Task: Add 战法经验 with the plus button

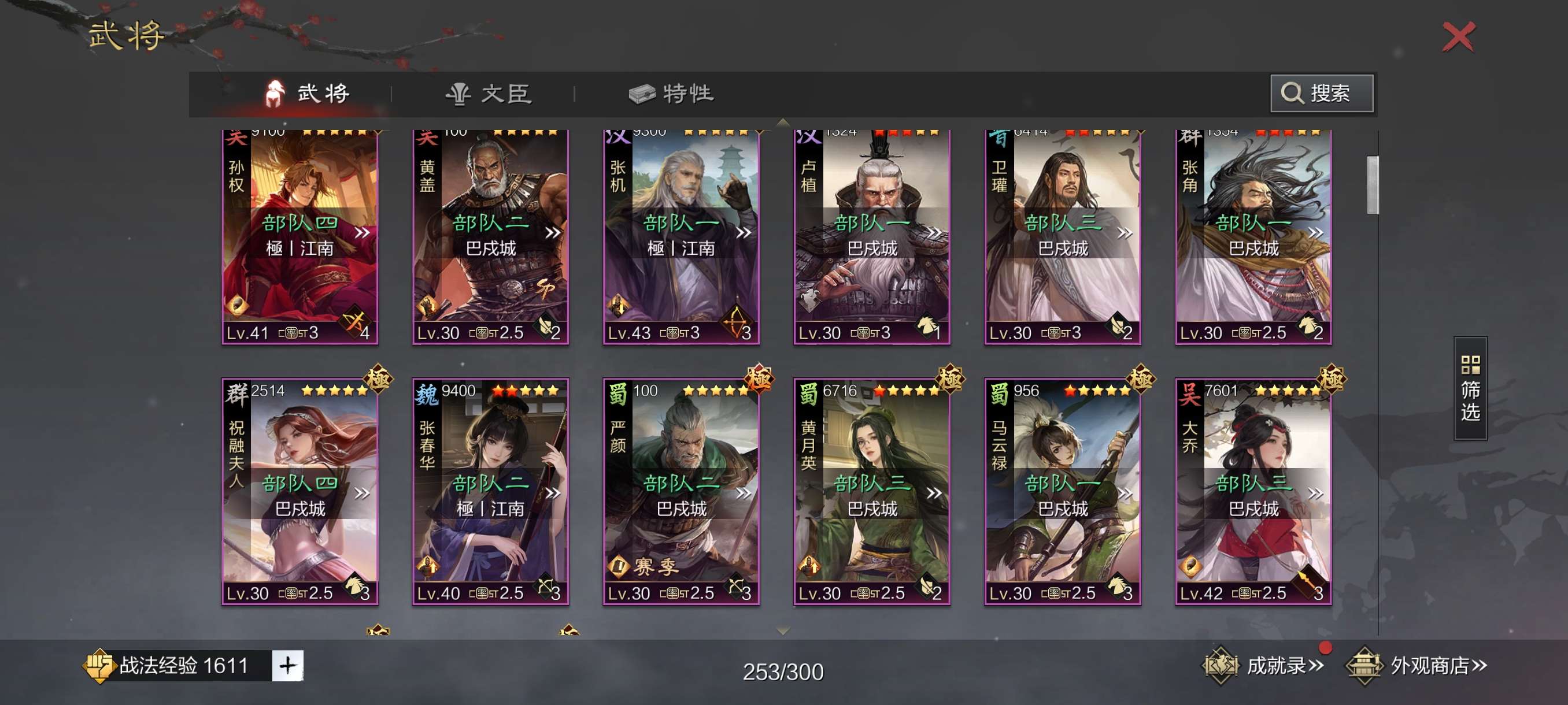Action: click(x=287, y=665)
